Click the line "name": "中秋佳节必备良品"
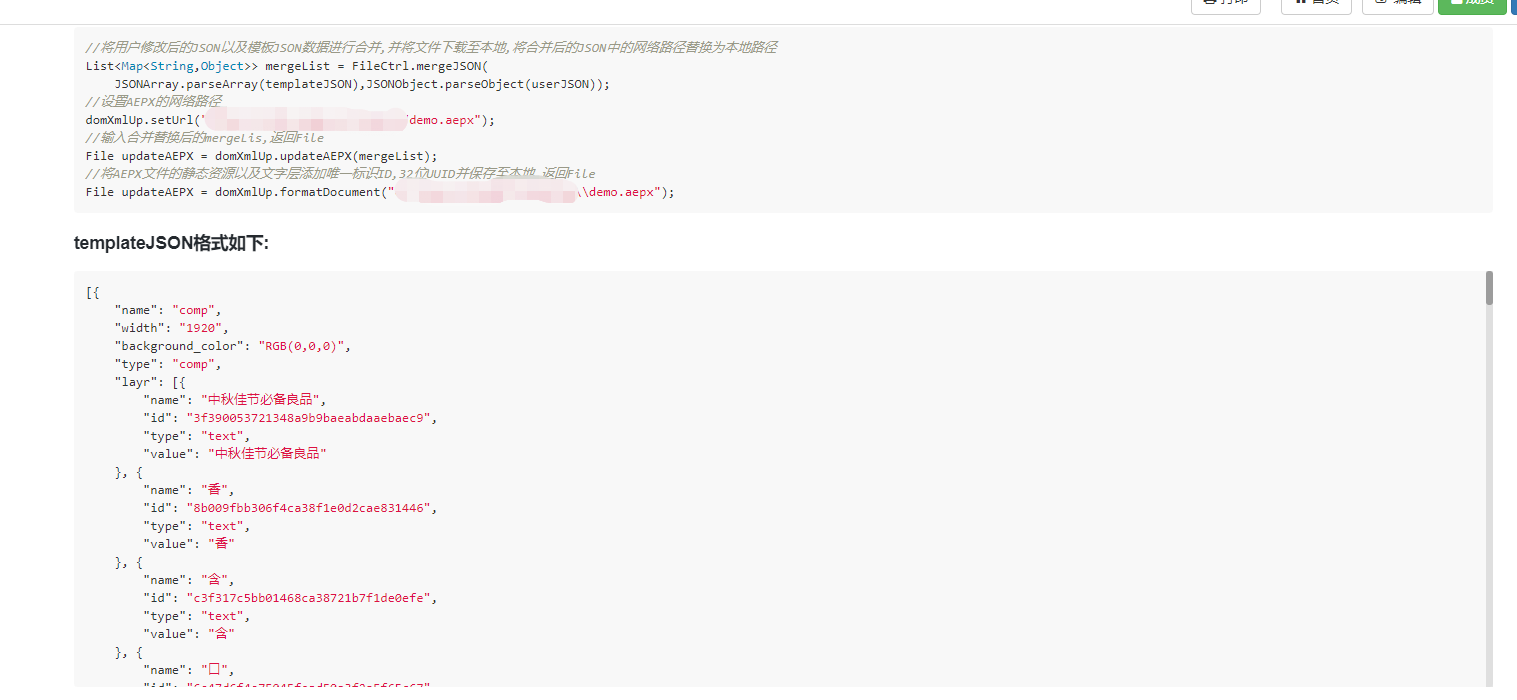The width and height of the screenshot is (1517, 700). pyautogui.click(x=235, y=400)
